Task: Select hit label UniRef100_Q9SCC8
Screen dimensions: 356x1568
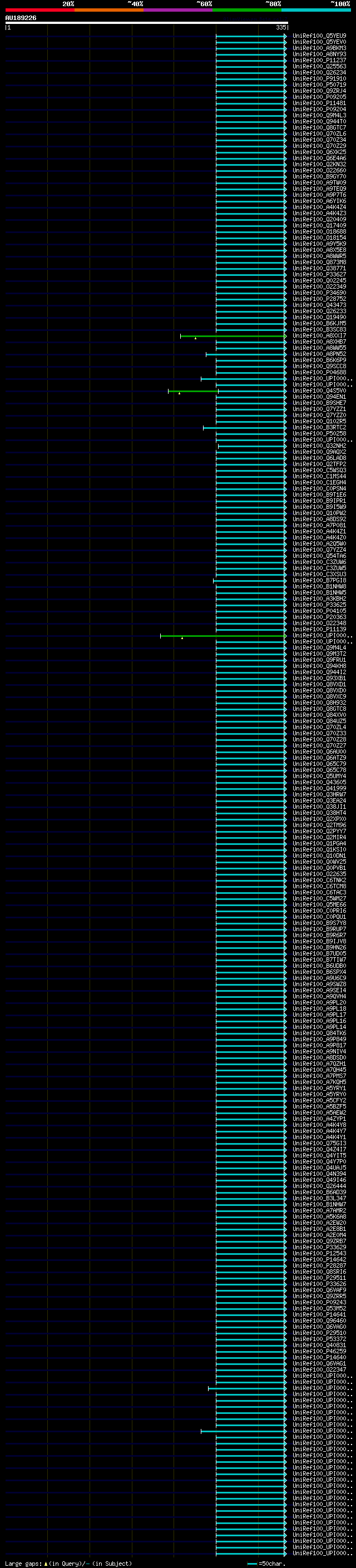Action: click(x=319, y=367)
